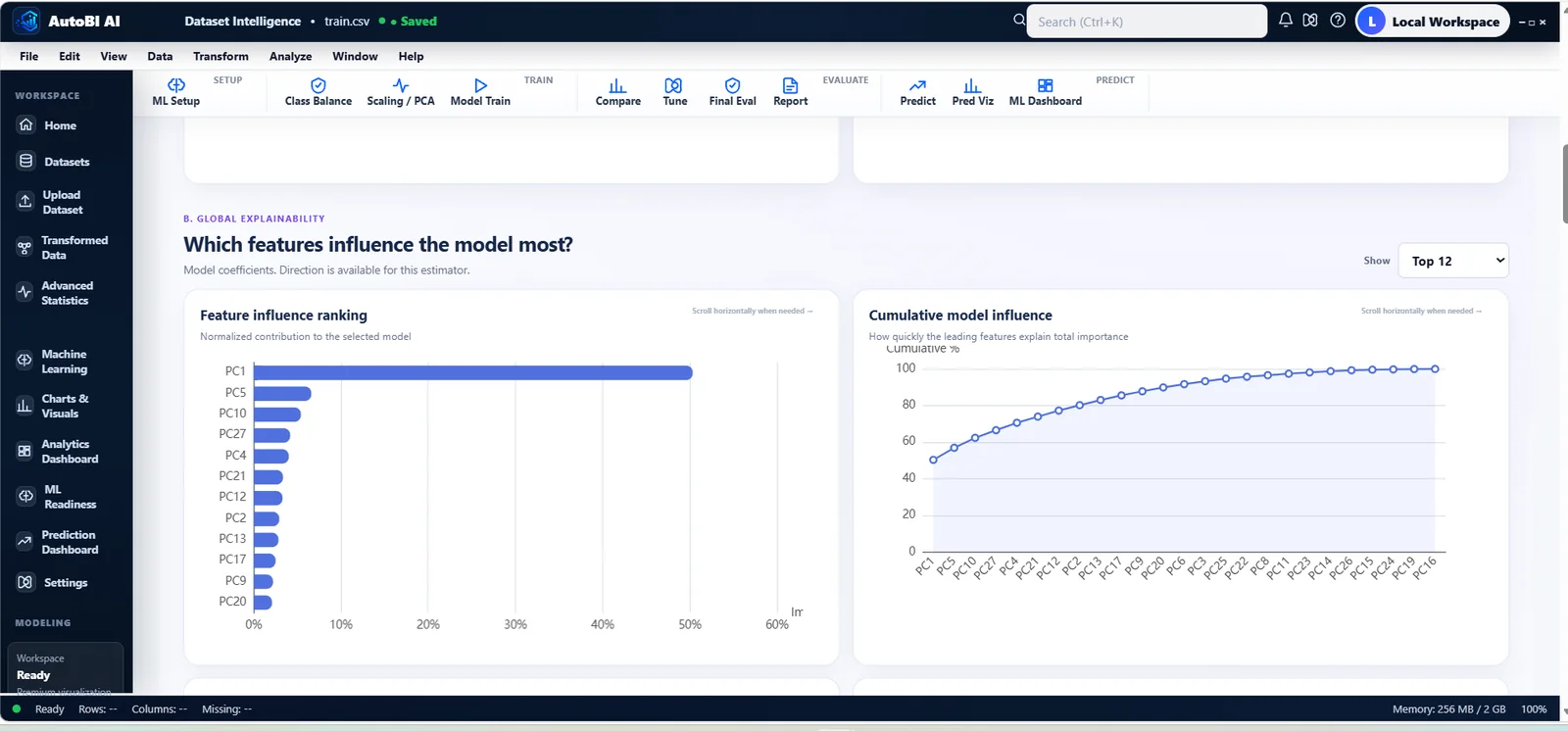Click the Missing status bar entry
This screenshot has width=1568, height=731.
click(226, 709)
